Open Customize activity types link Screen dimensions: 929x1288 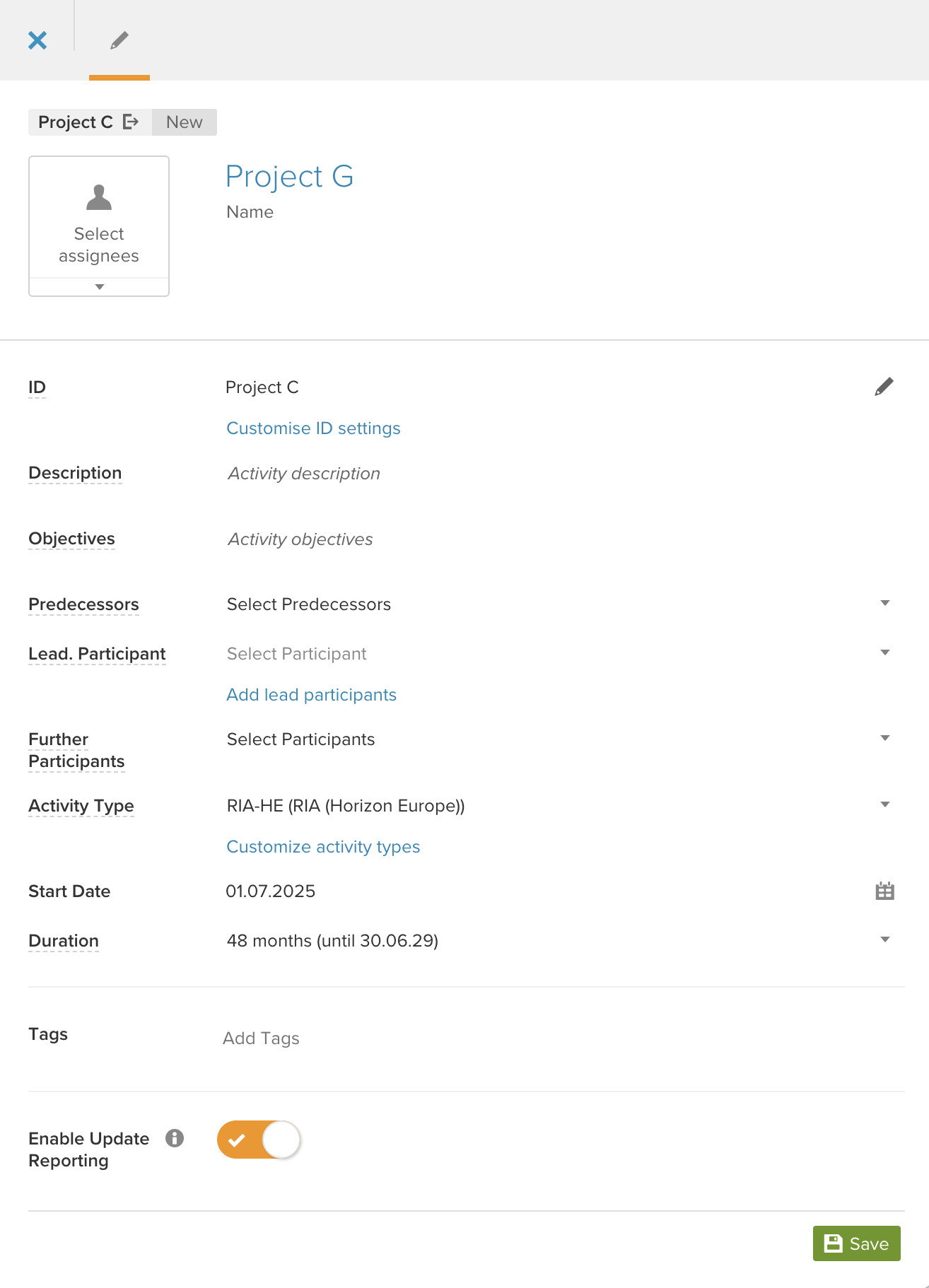click(323, 847)
